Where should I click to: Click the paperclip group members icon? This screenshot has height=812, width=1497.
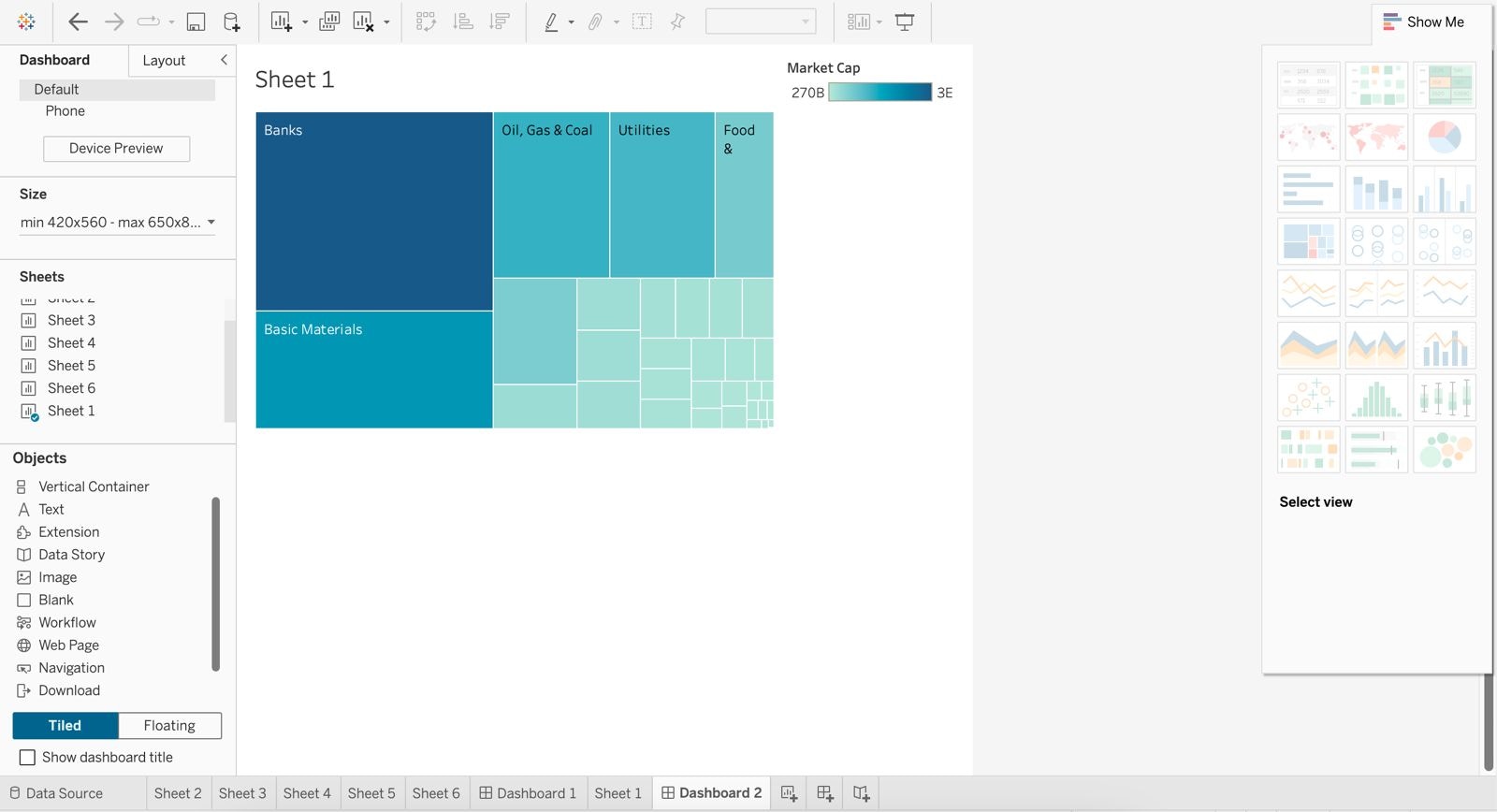(x=595, y=22)
